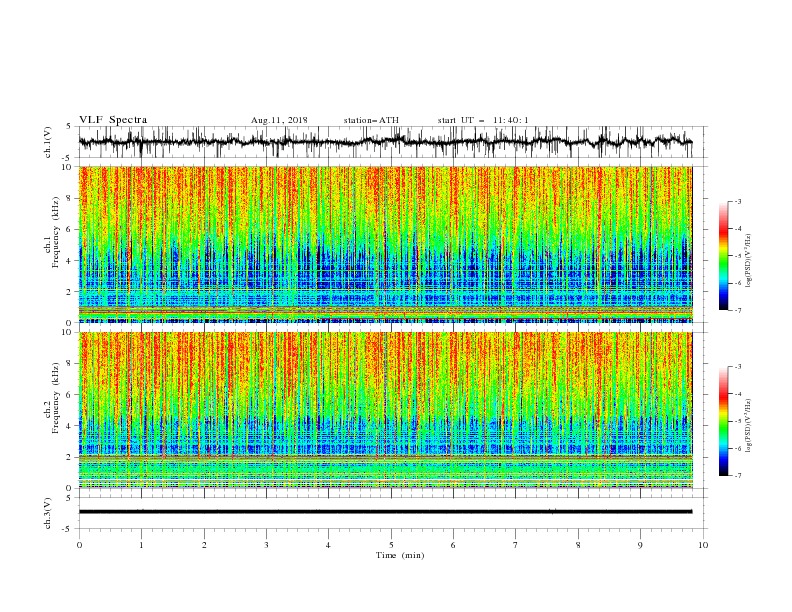
Task: Click the time axis tick label "7"
Action: [516, 545]
